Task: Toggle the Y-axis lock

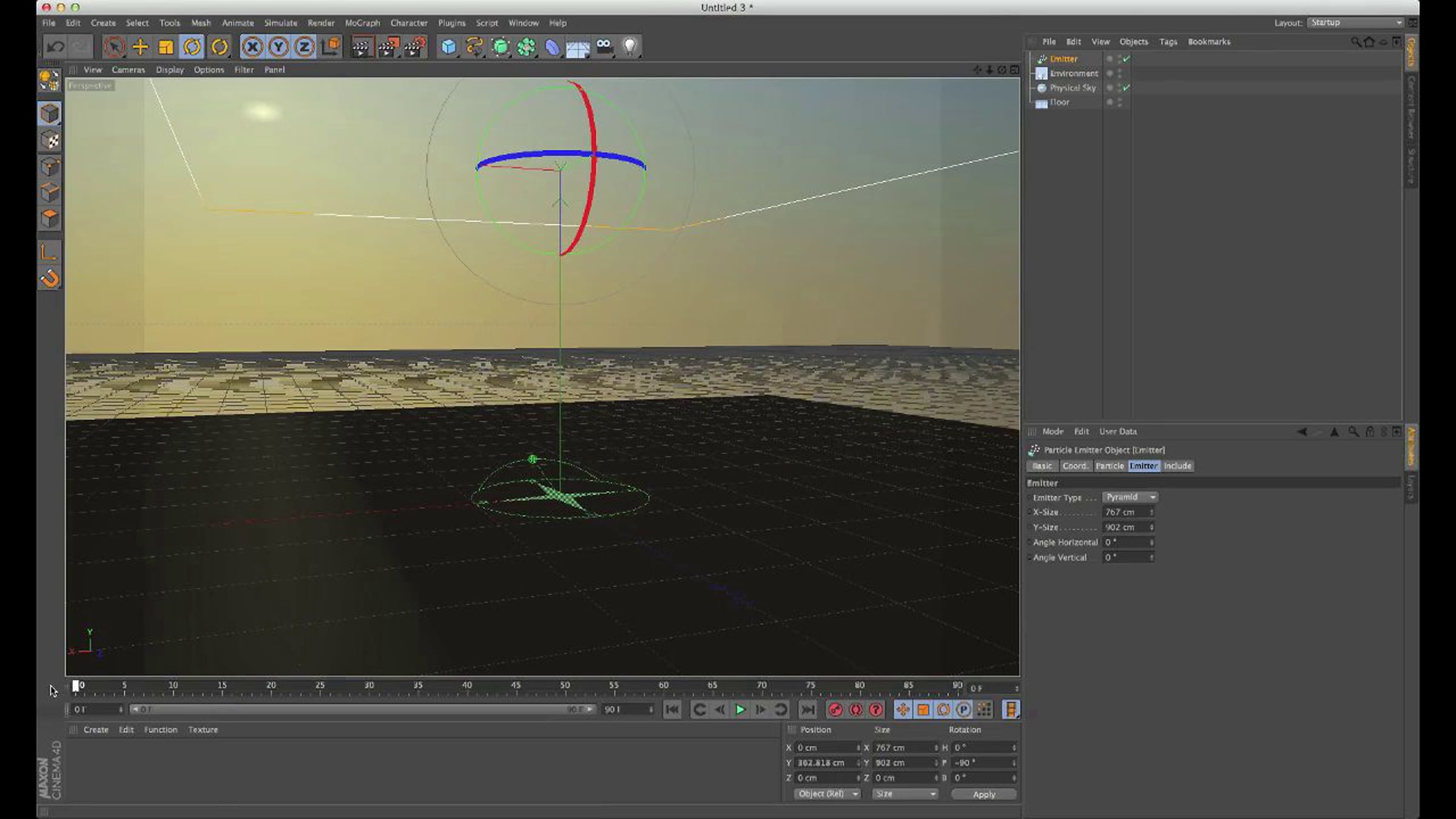Action: pos(278,47)
